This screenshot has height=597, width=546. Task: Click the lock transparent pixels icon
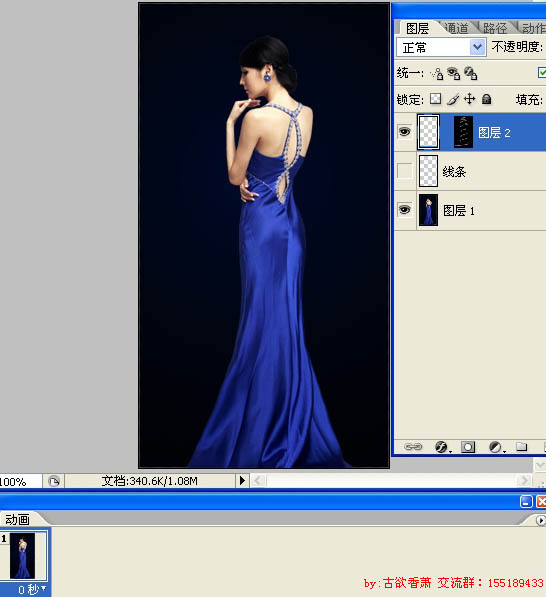[435, 99]
